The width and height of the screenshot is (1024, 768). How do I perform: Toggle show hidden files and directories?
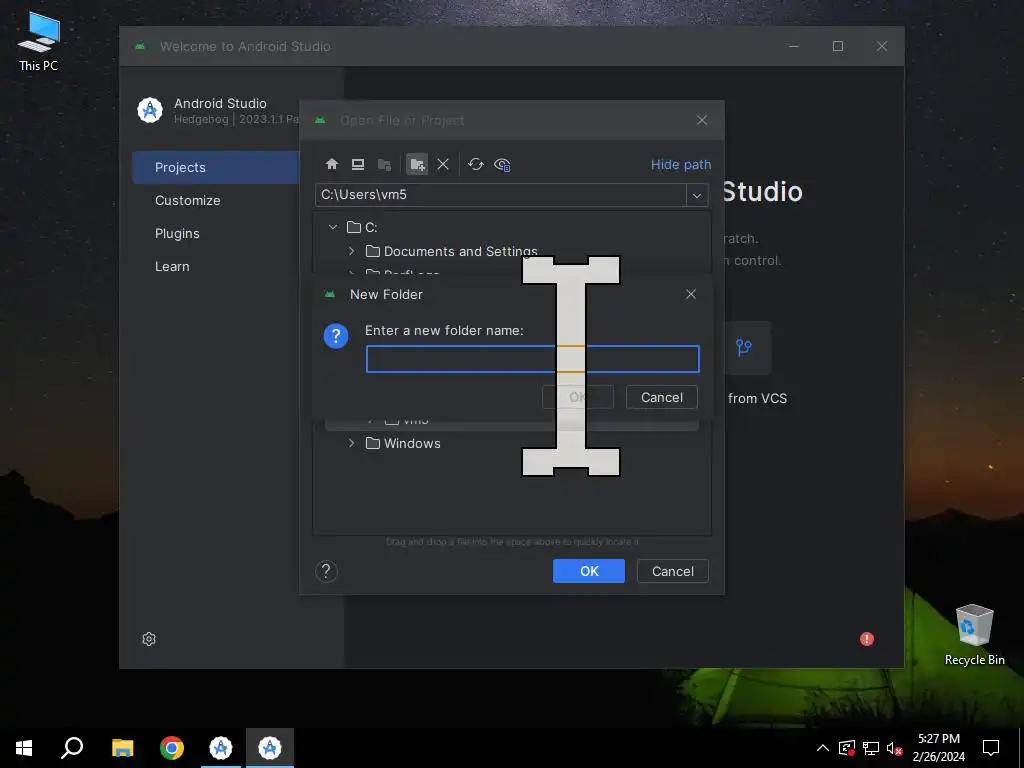point(502,164)
